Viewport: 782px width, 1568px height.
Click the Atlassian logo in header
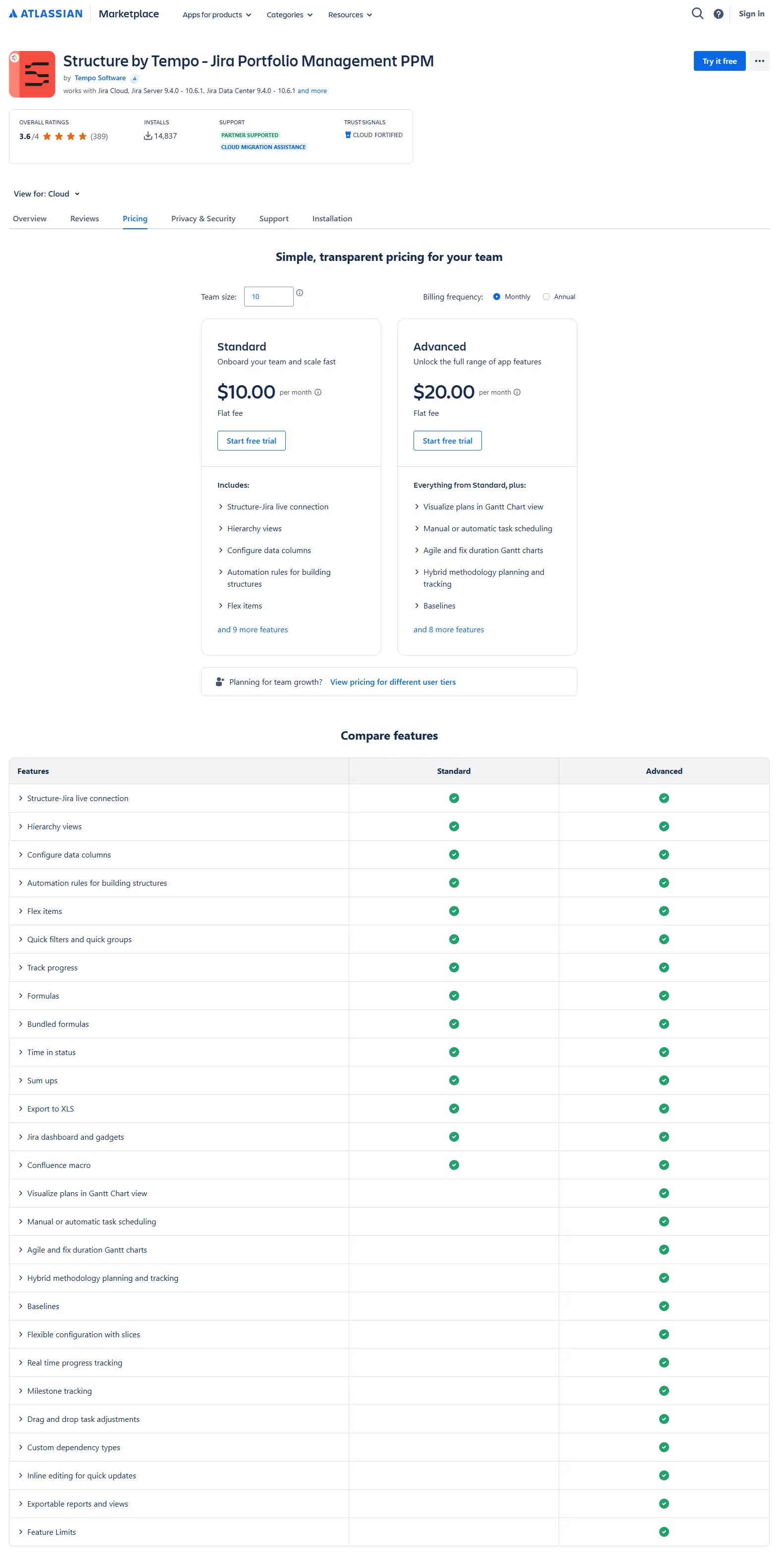[46, 13]
